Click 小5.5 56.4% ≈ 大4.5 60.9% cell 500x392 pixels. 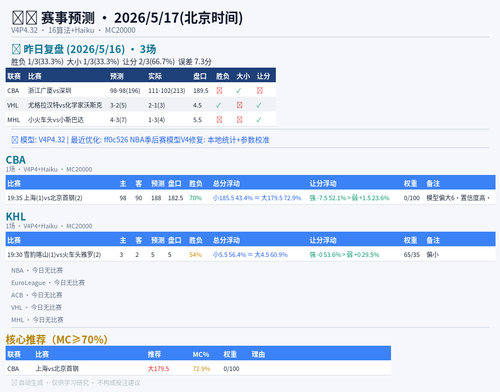point(250,255)
